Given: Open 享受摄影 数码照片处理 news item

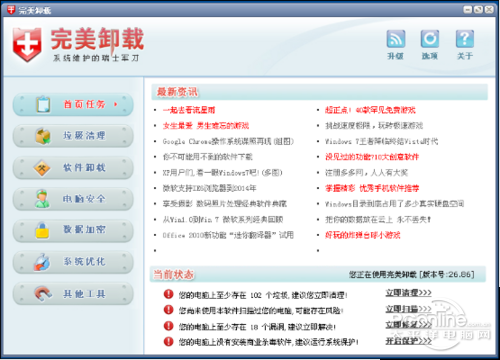Looking at the screenshot, I should pyautogui.click(x=225, y=204).
